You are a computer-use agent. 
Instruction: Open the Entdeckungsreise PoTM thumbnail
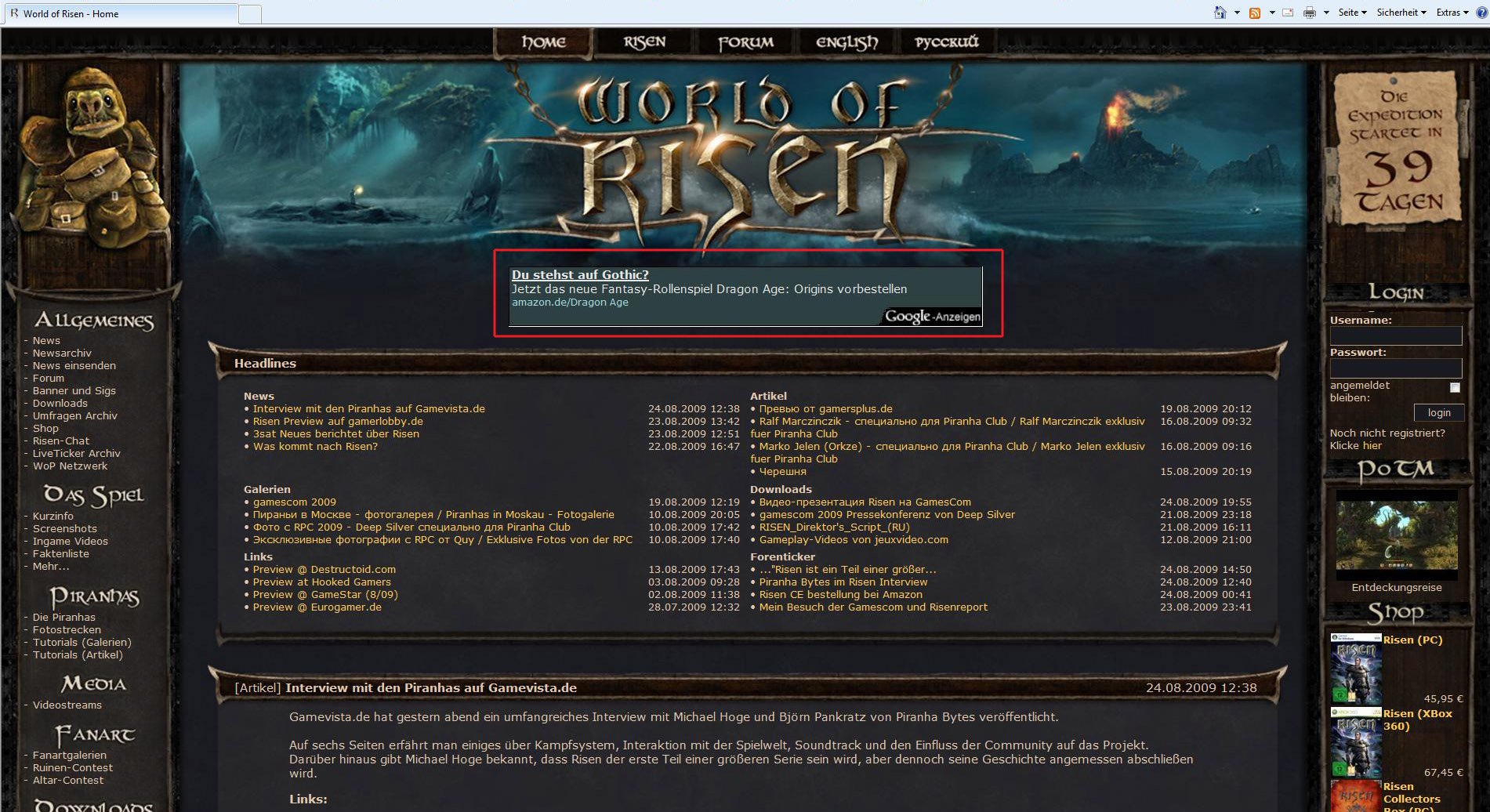tap(1397, 535)
